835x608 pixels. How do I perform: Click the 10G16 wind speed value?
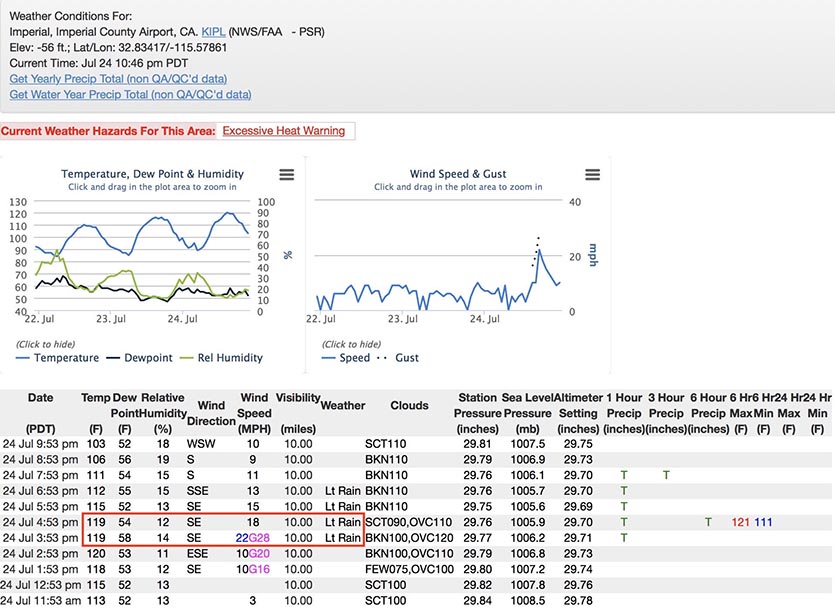252,569
